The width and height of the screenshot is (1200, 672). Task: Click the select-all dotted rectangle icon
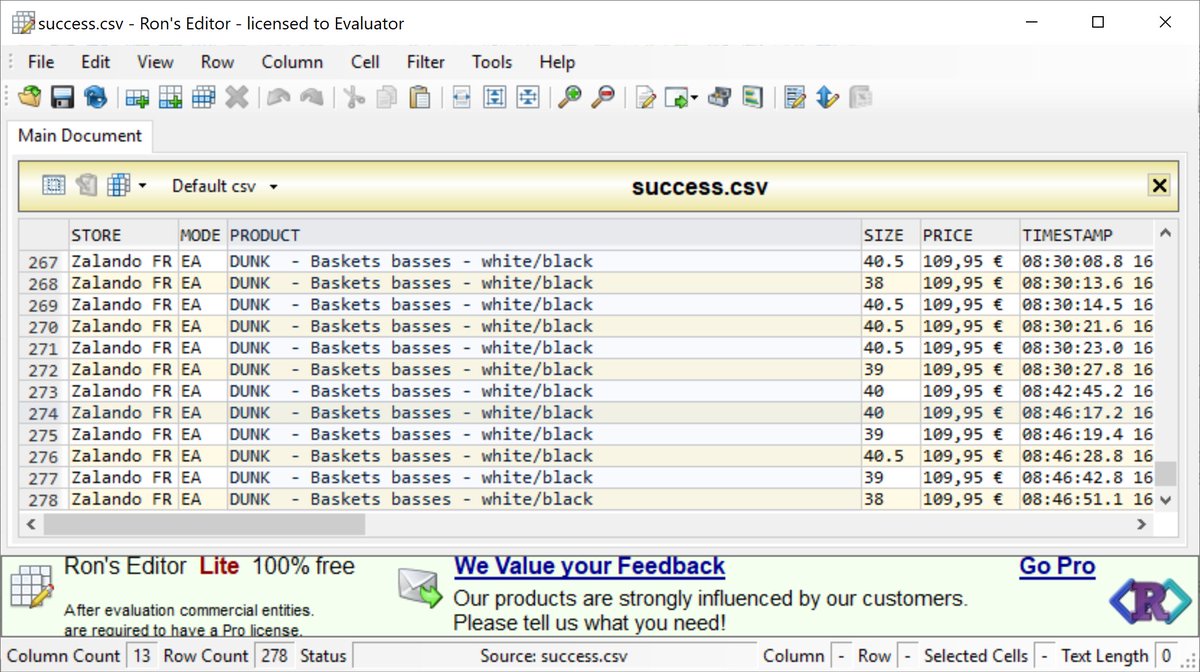pyautogui.click(x=54, y=185)
